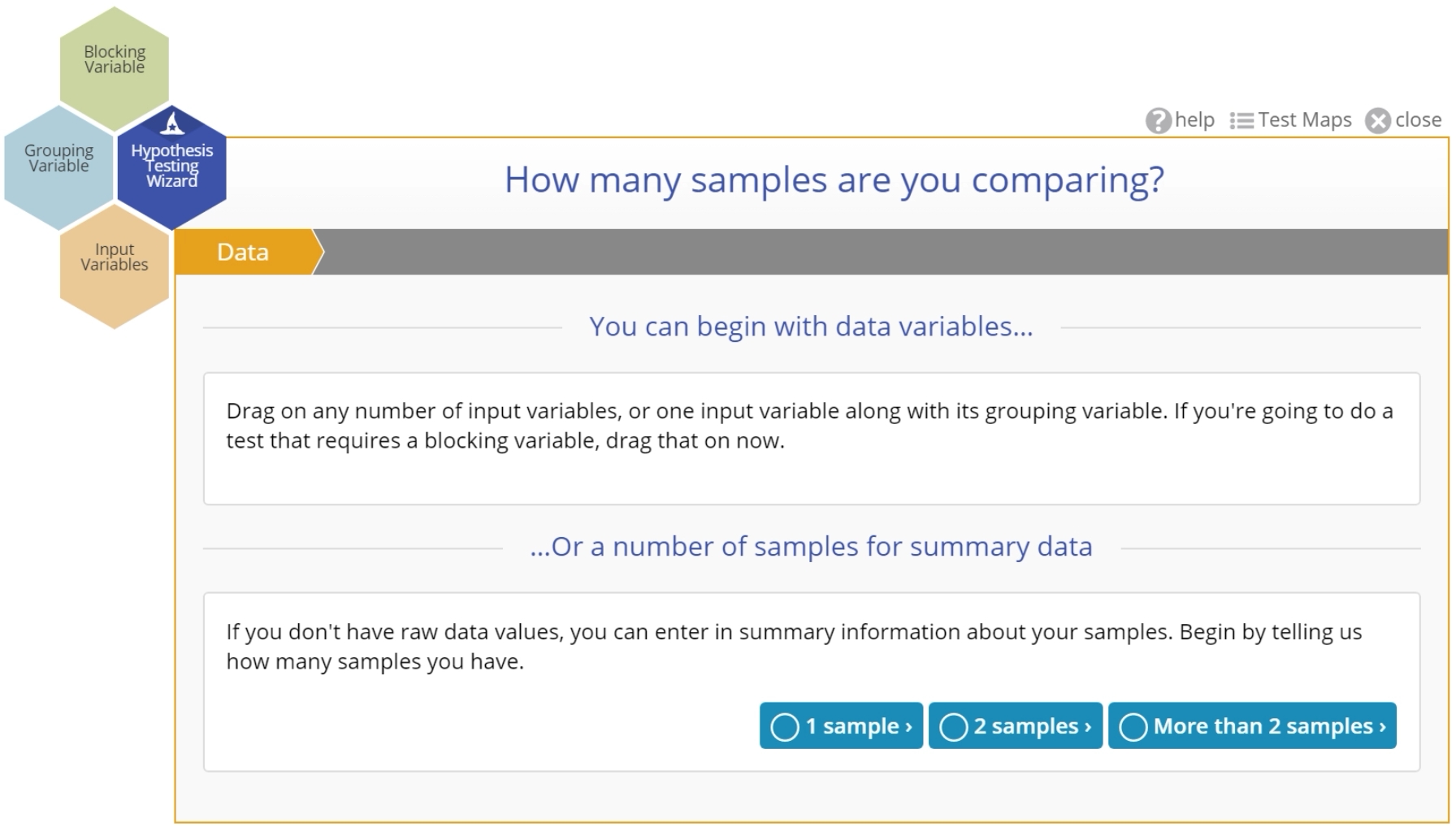Switch to the Data tab
Image resolution: width=1456 pixels, height=827 pixels.
pyautogui.click(x=243, y=253)
